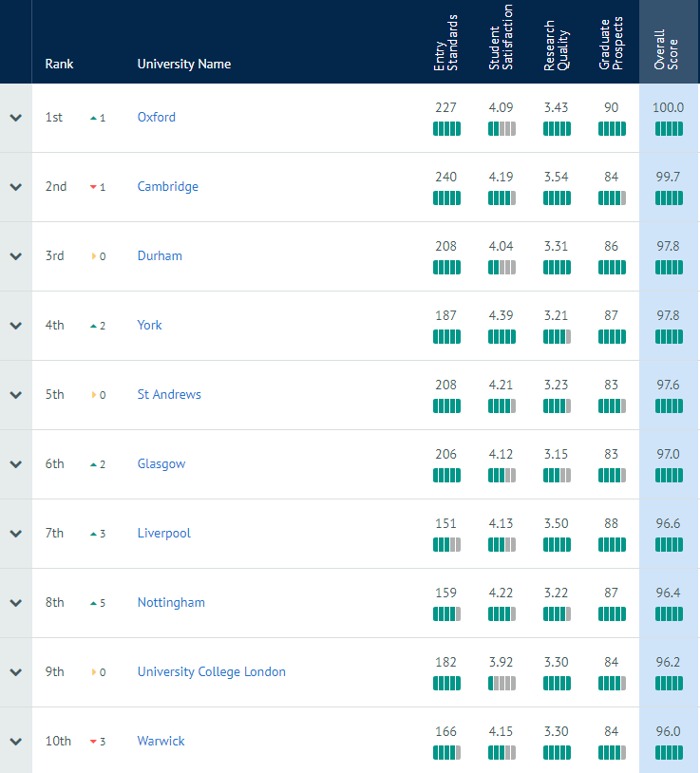
Task: Click Glasgow's Research Quality bar indicator
Action: coord(557,476)
